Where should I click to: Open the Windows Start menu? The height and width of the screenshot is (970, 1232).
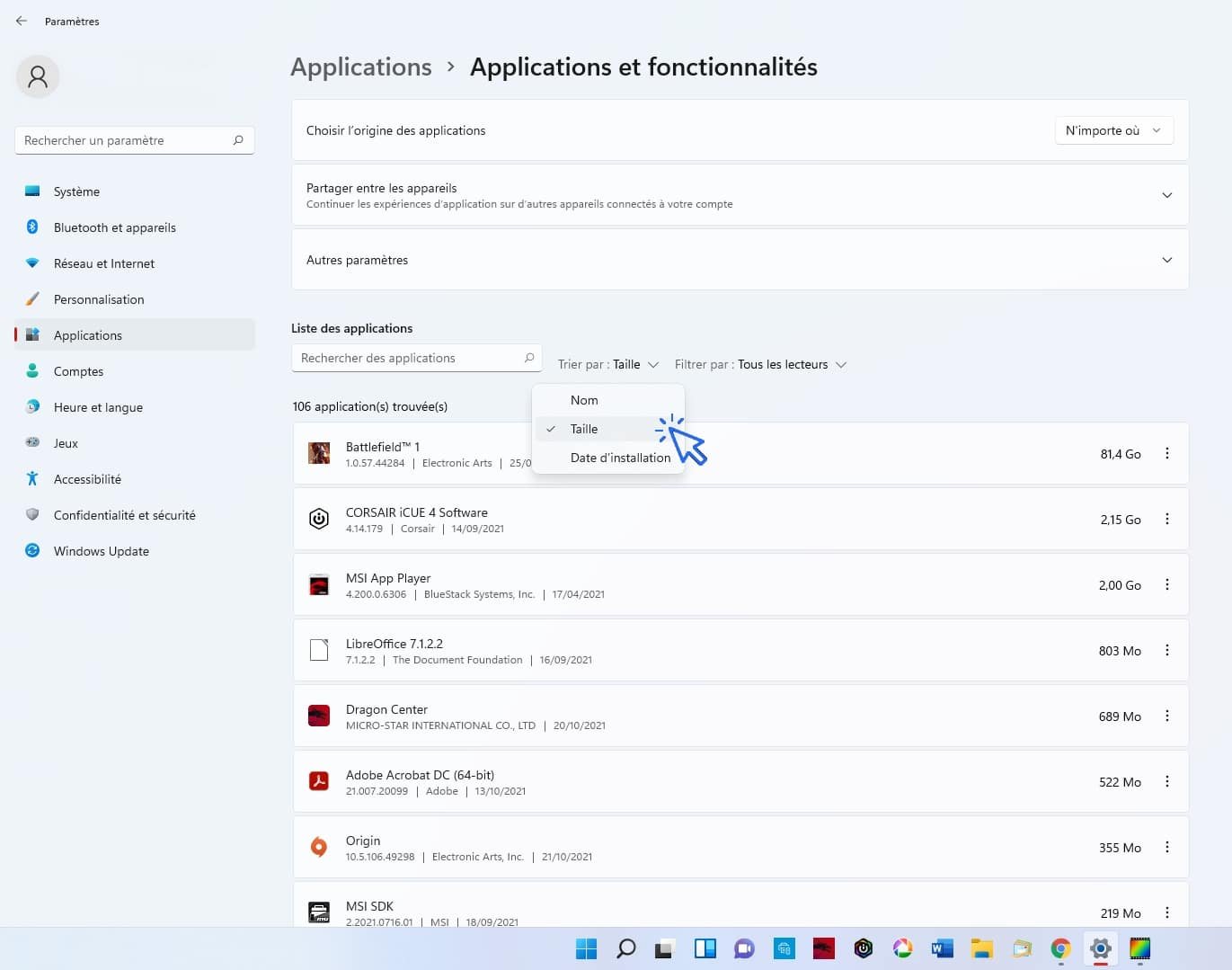(586, 948)
